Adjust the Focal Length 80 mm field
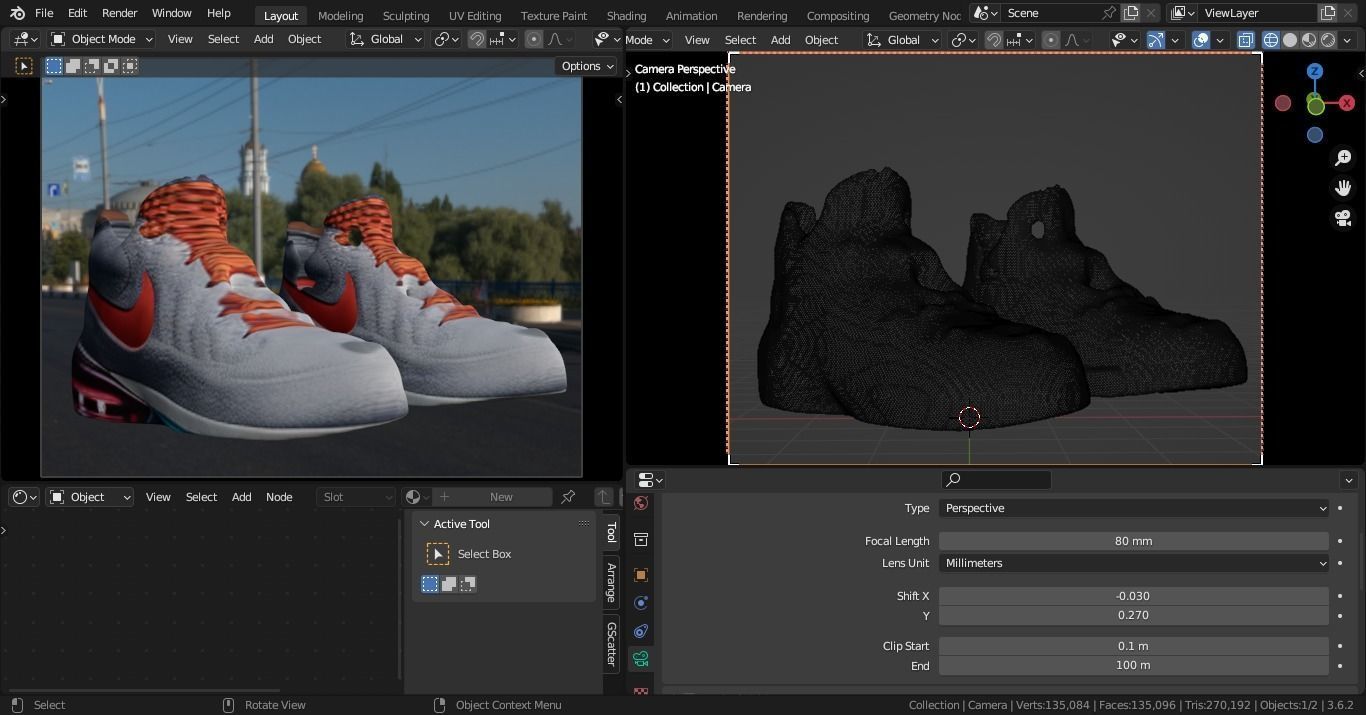The width and height of the screenshot is (1366, 715). click(x=1134, y=541)
